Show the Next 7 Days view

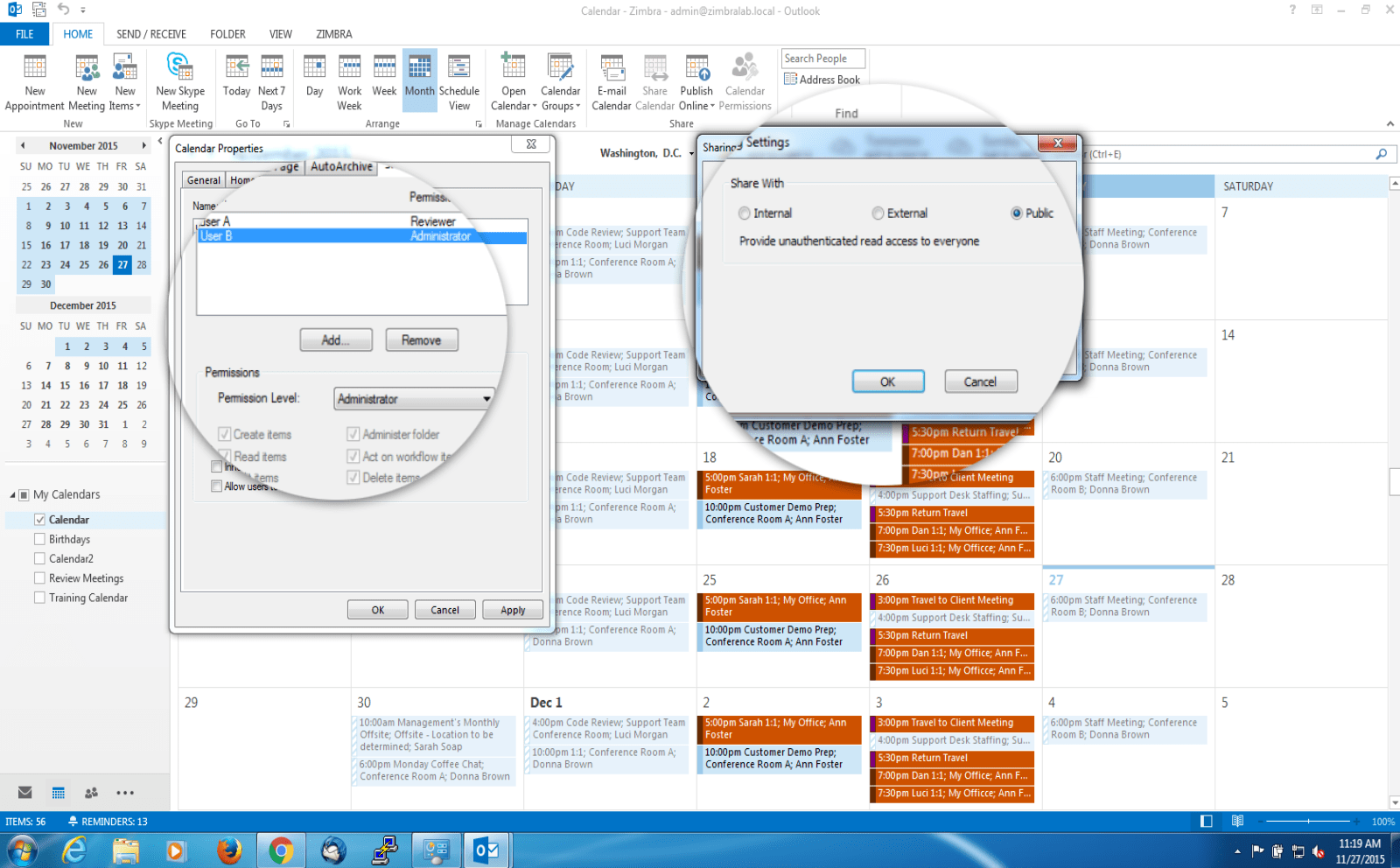point(271,82)
